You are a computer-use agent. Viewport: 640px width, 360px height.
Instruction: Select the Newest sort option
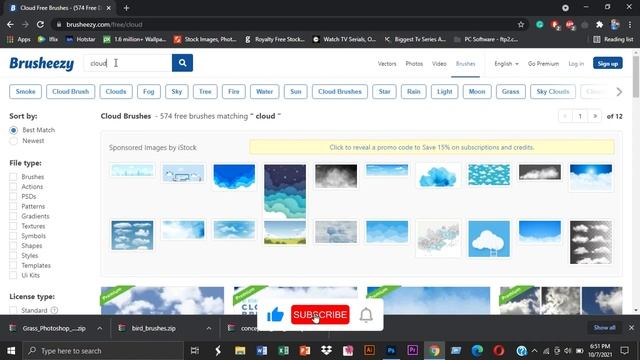[13, 141]
